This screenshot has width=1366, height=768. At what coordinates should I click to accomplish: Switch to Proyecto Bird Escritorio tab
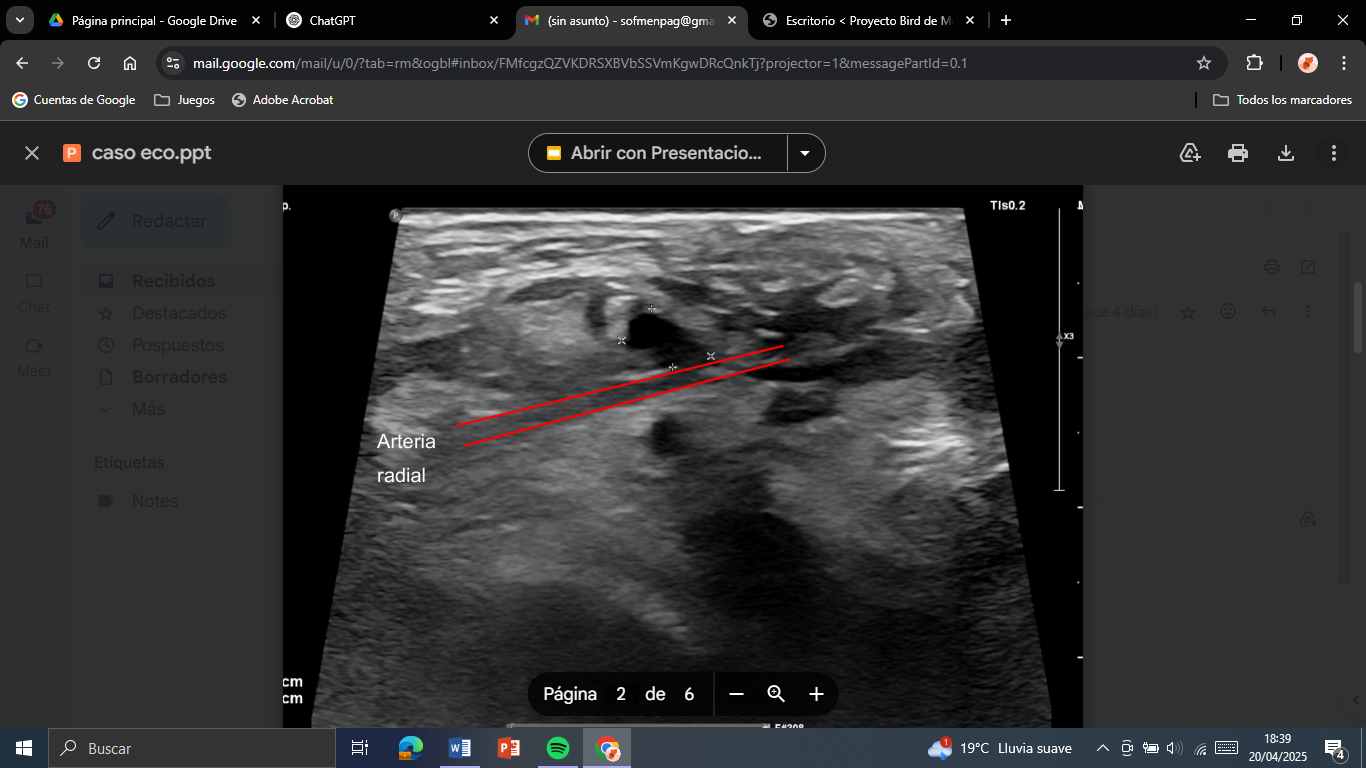tap(869, 20)
